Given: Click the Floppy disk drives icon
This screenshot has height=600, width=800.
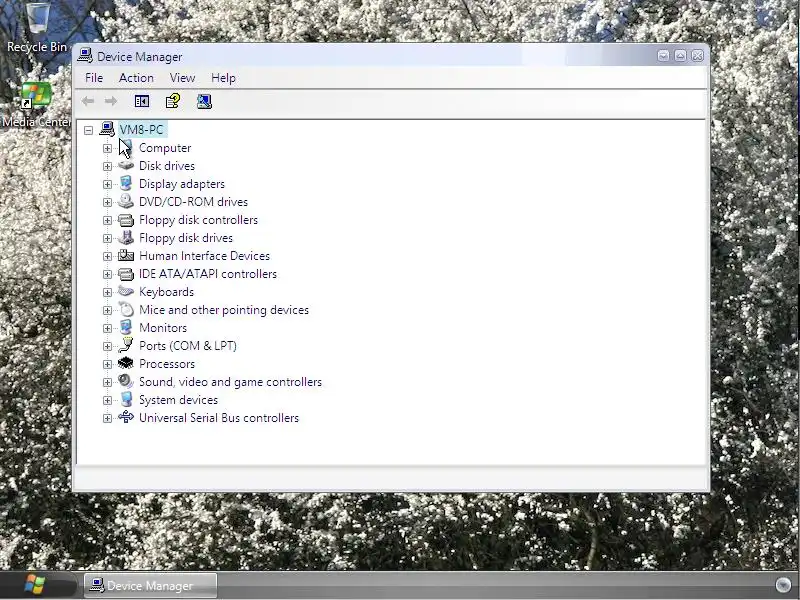Looking at the screenshot, I should pyautogui.click(x=126, y=238).
